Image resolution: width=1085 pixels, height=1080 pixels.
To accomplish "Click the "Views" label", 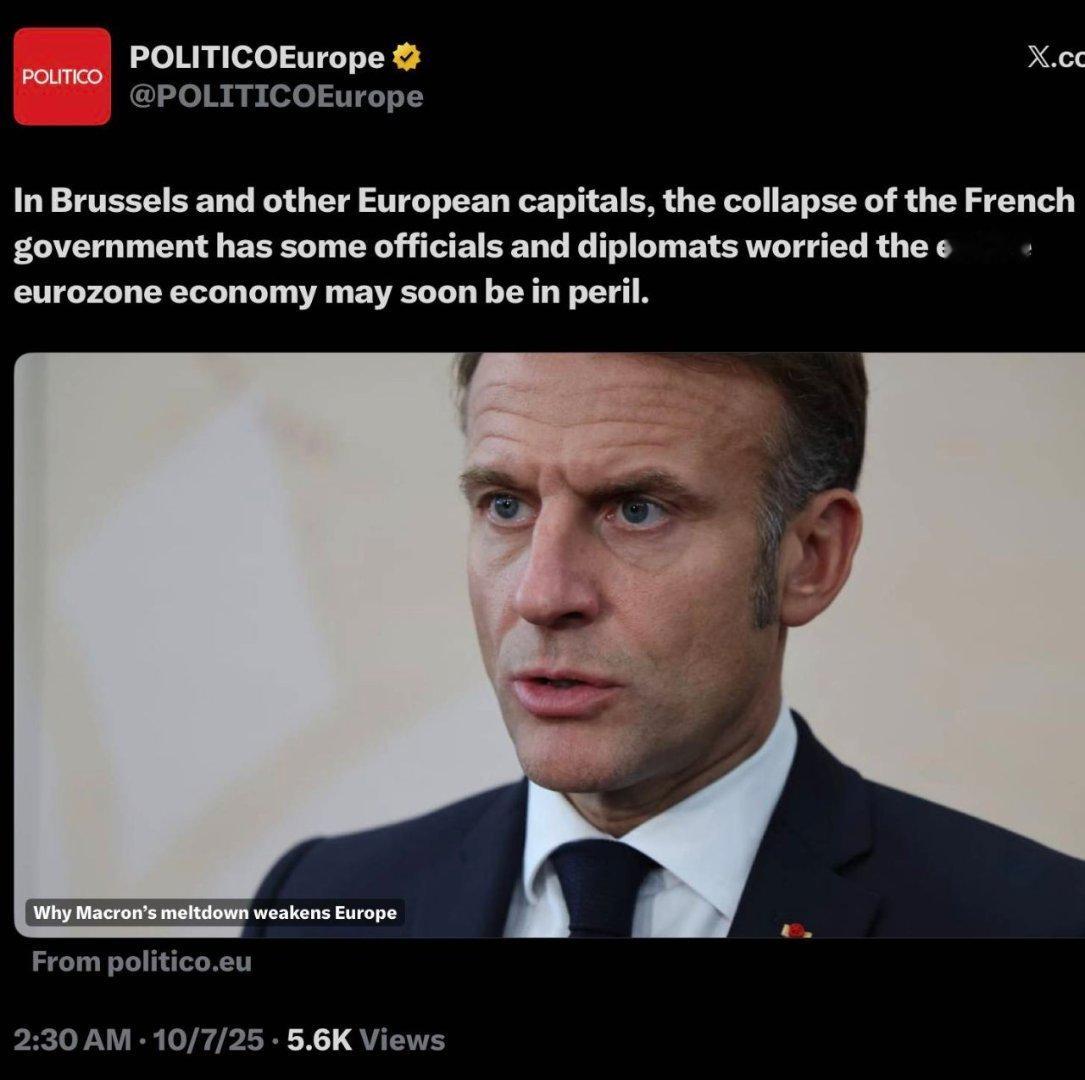I will pyautogui.click(x=403, y=1040).
